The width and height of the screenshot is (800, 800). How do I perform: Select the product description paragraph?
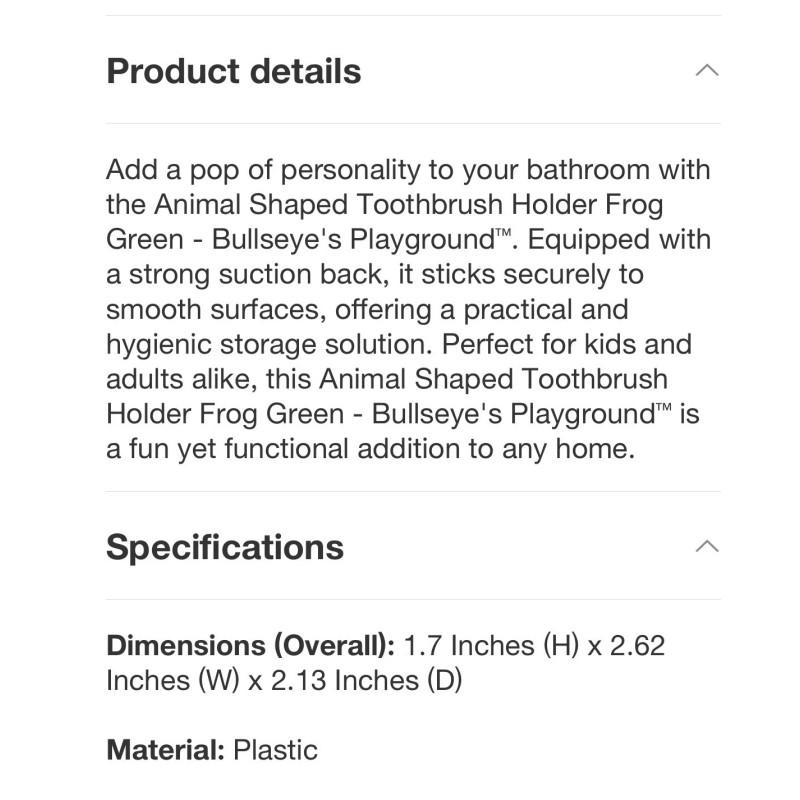coord(400,310)
